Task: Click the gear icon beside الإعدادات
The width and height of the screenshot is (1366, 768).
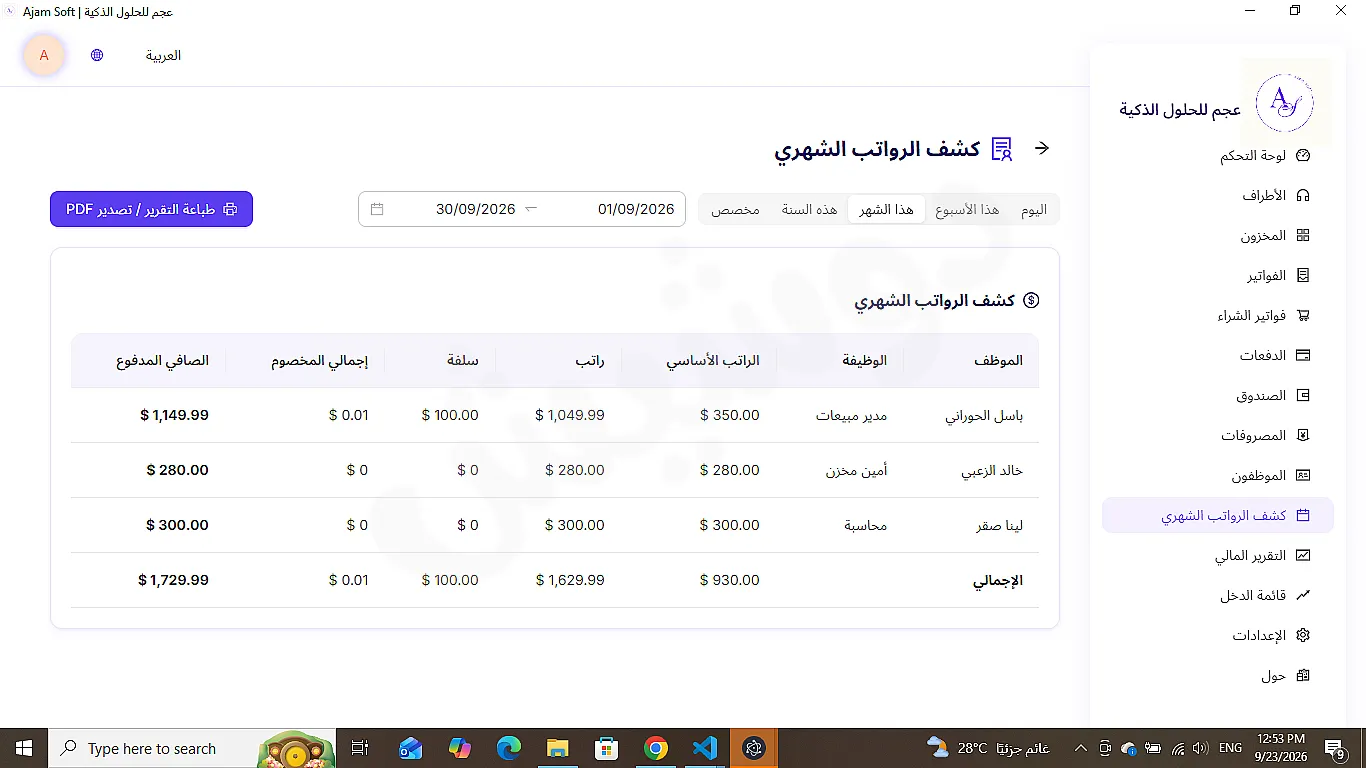Action: pos(1302,636)
